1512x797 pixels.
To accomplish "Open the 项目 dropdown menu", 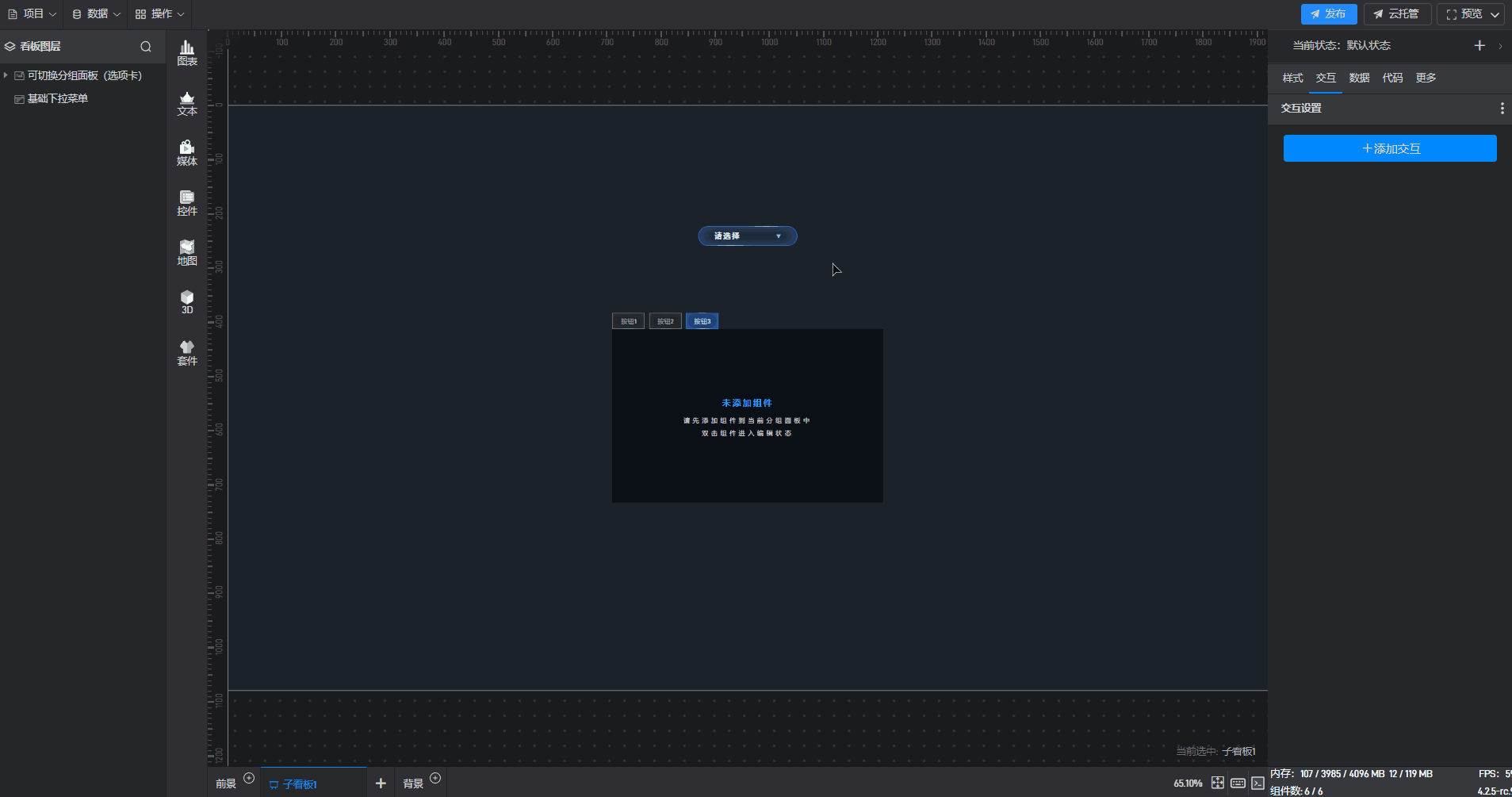I will 33,14.
